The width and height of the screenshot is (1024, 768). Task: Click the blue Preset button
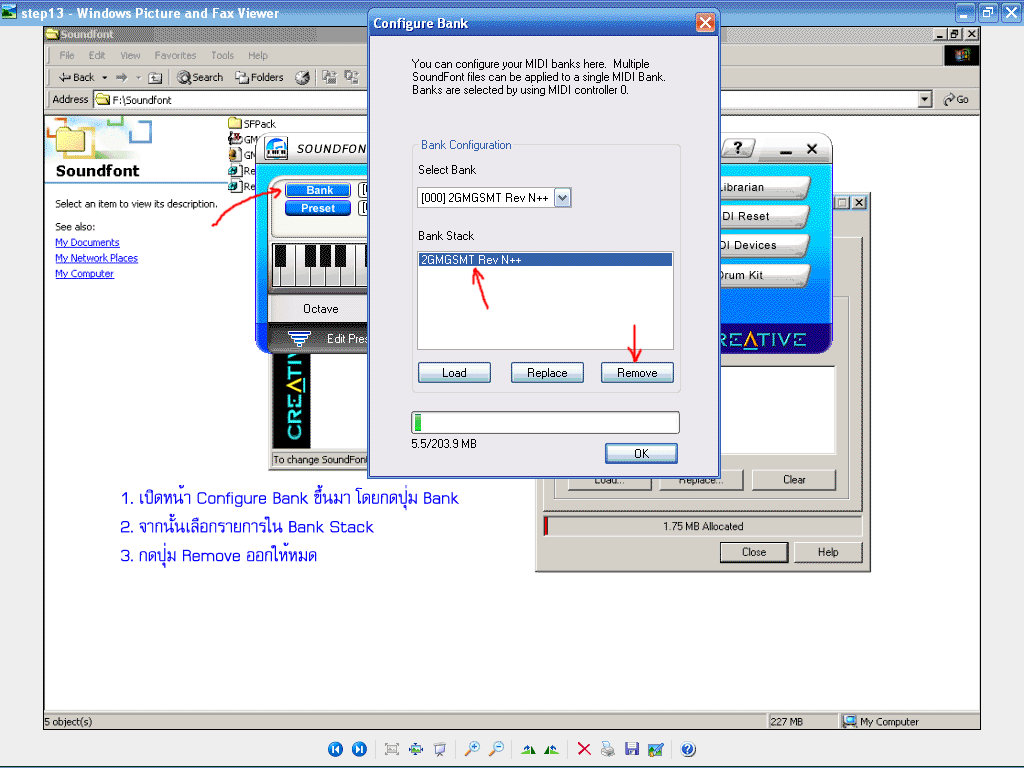click(318, 208)
